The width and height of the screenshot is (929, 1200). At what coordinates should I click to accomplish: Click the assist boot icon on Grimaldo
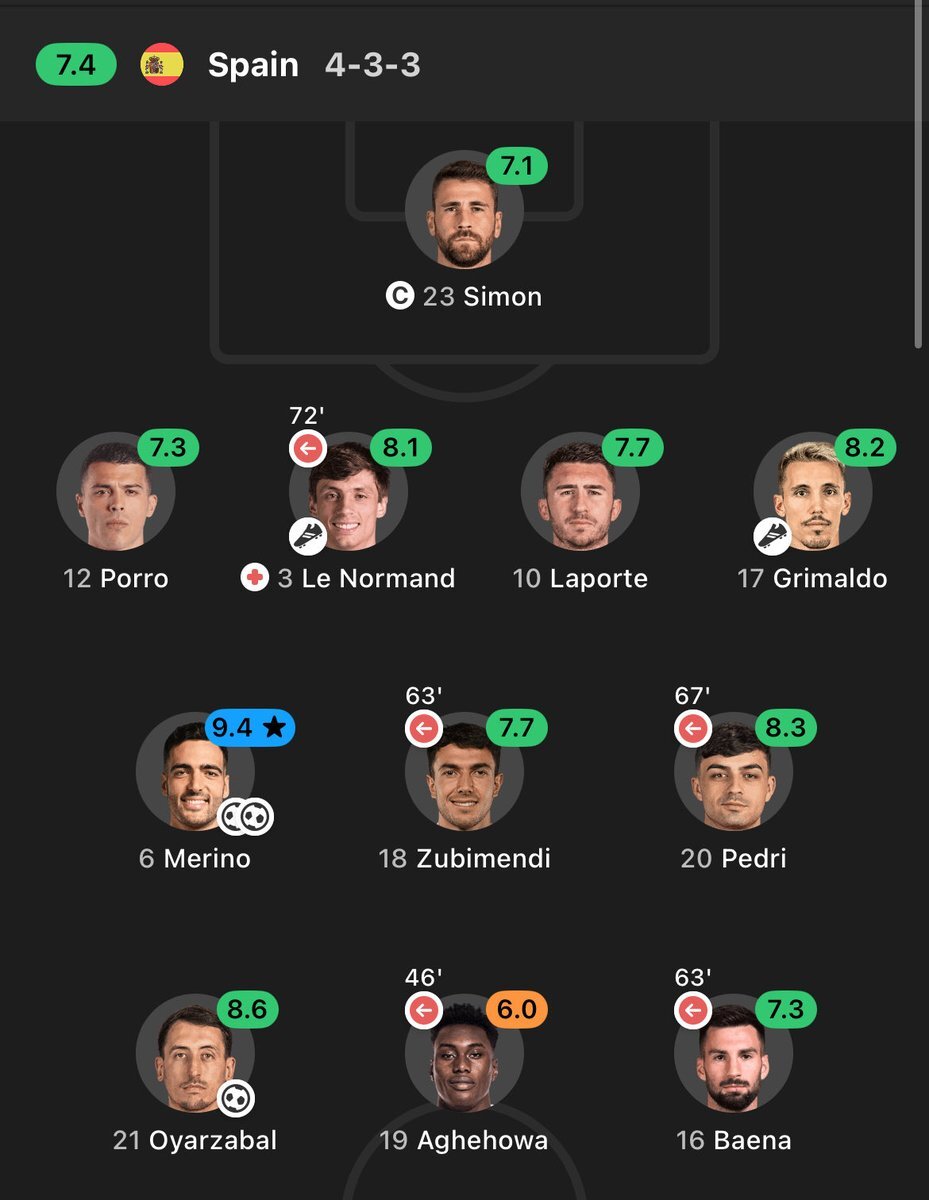(x=772, y=536)
